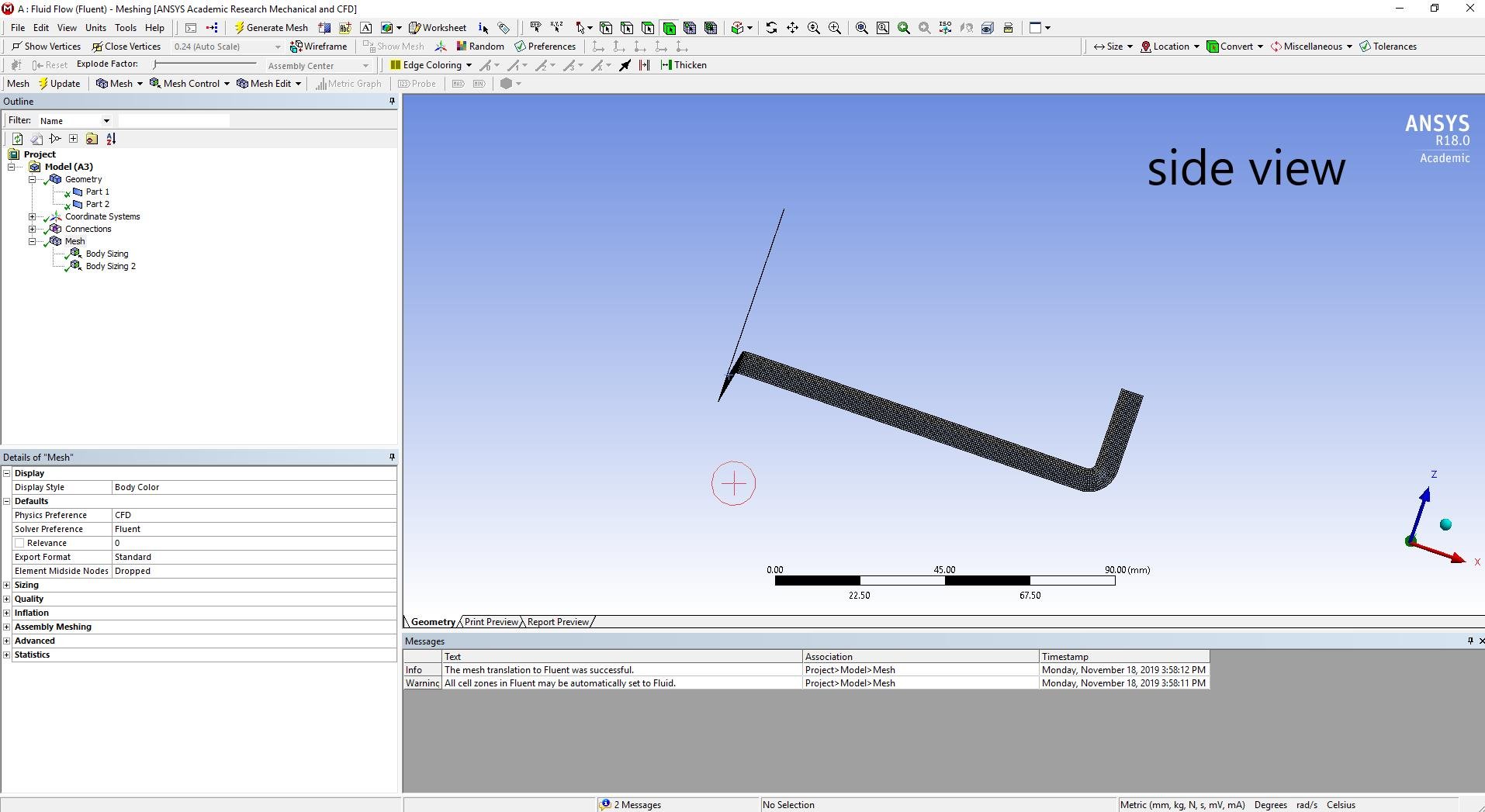
Task: Click the sort A-Z icon in Outline
Action: [x=111, y=139]
